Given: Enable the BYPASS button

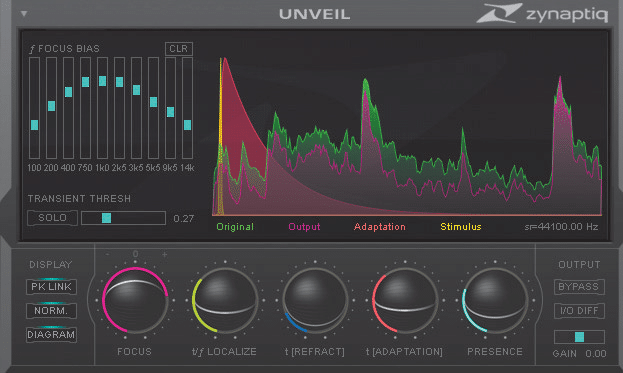Looking at the screenshot, I should tap(579, 287).
